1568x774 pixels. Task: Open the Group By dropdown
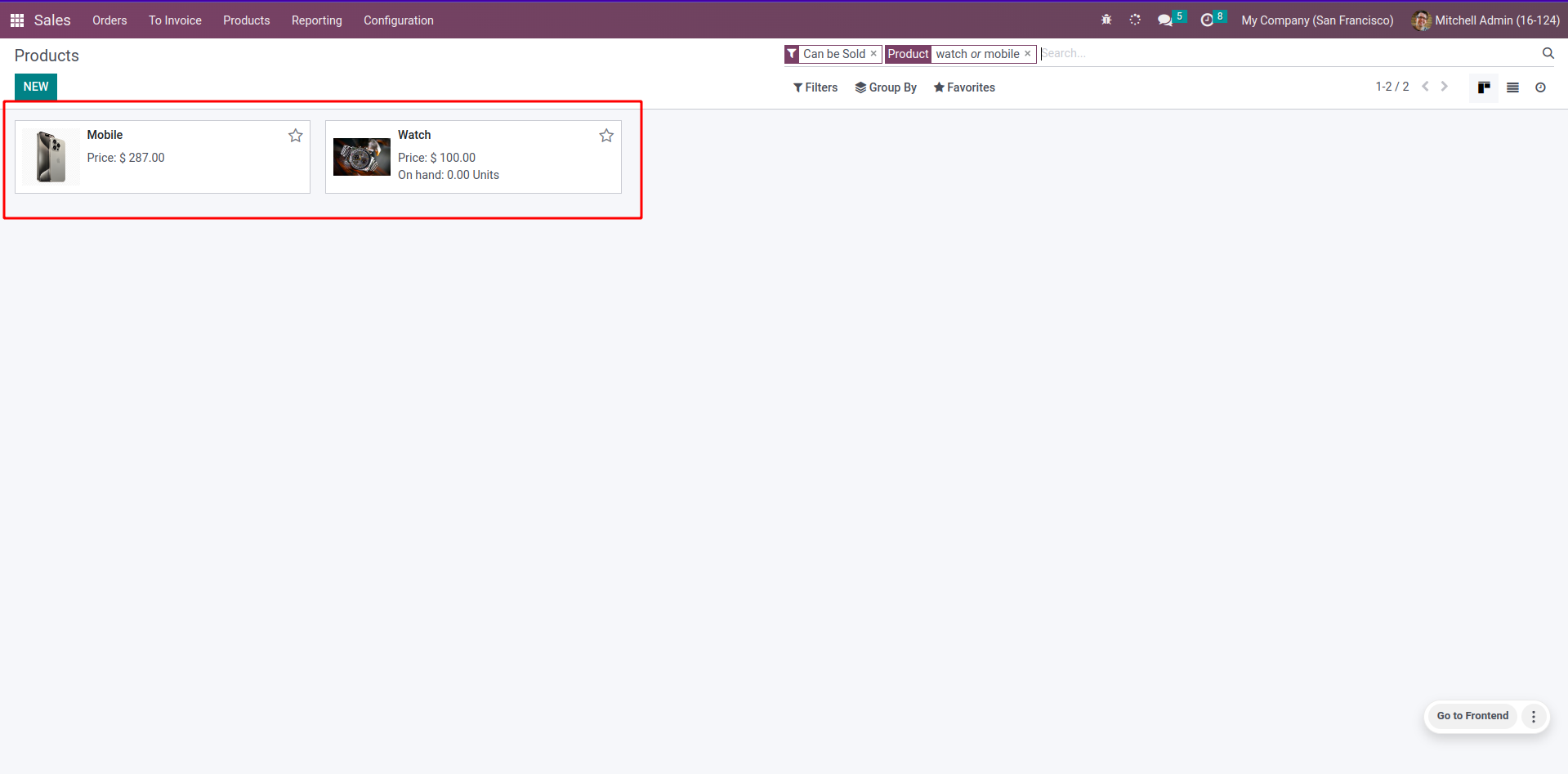tap(886, 87)
